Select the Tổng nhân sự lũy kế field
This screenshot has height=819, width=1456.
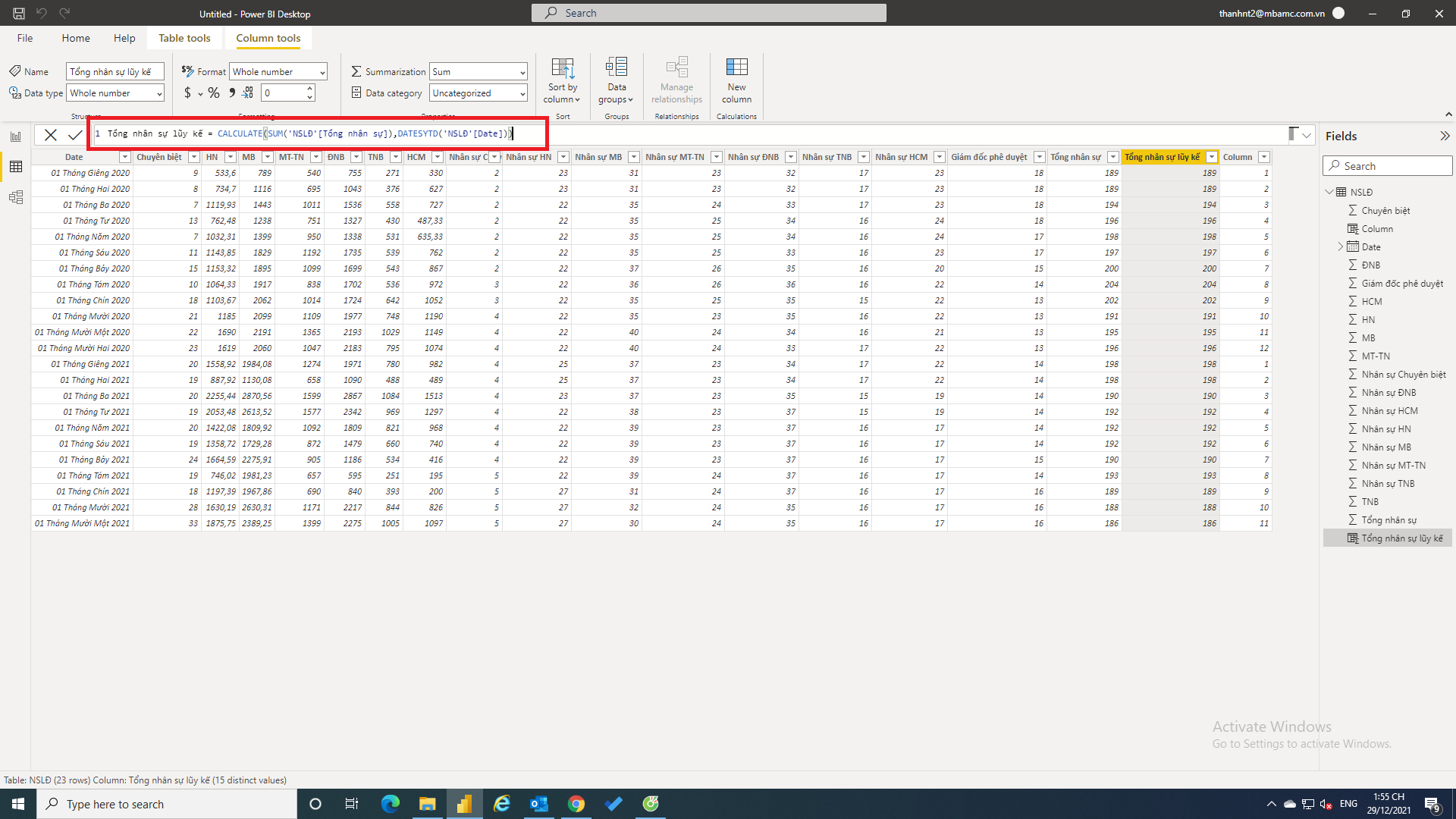1388,538
